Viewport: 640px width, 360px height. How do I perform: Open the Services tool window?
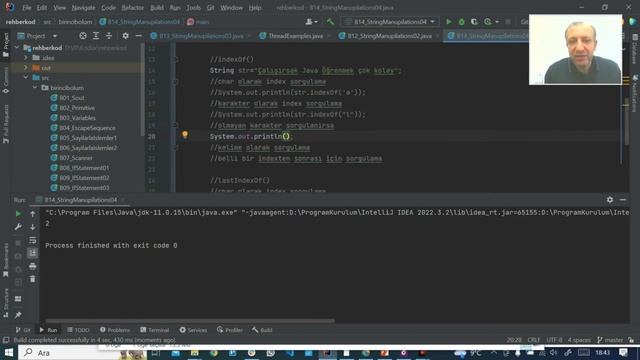point(193,330)
